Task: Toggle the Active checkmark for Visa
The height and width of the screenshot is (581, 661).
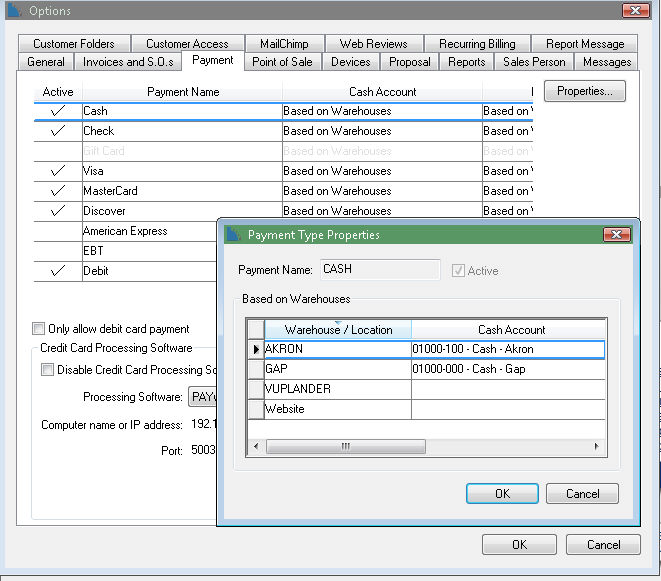Action: point(58,171)
